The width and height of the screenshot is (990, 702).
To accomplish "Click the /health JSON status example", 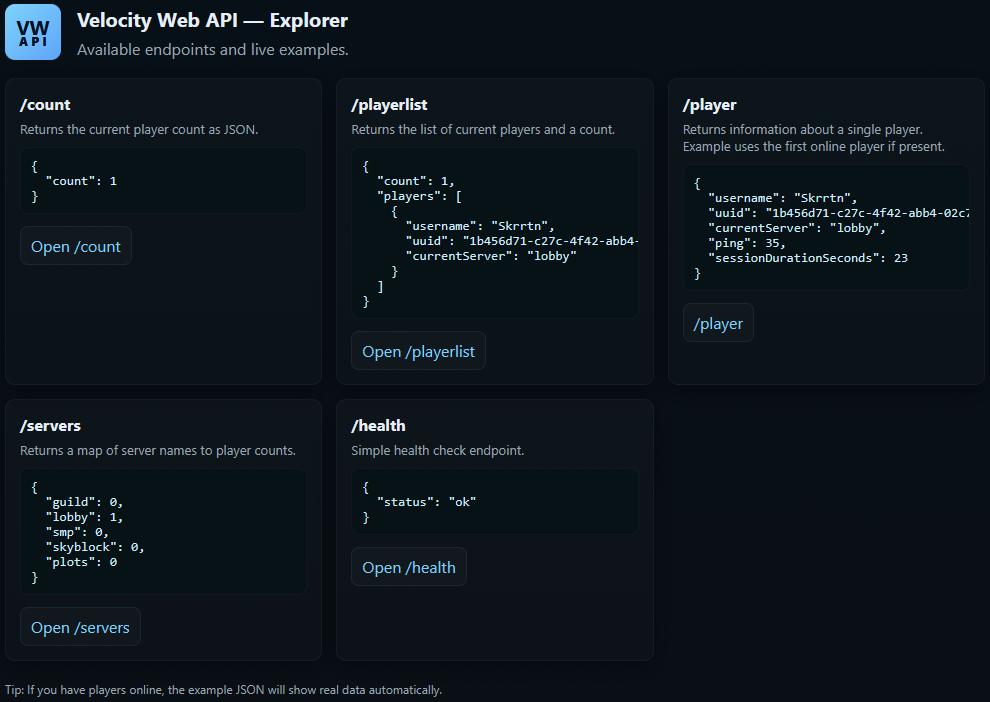I will pos(494,501).
